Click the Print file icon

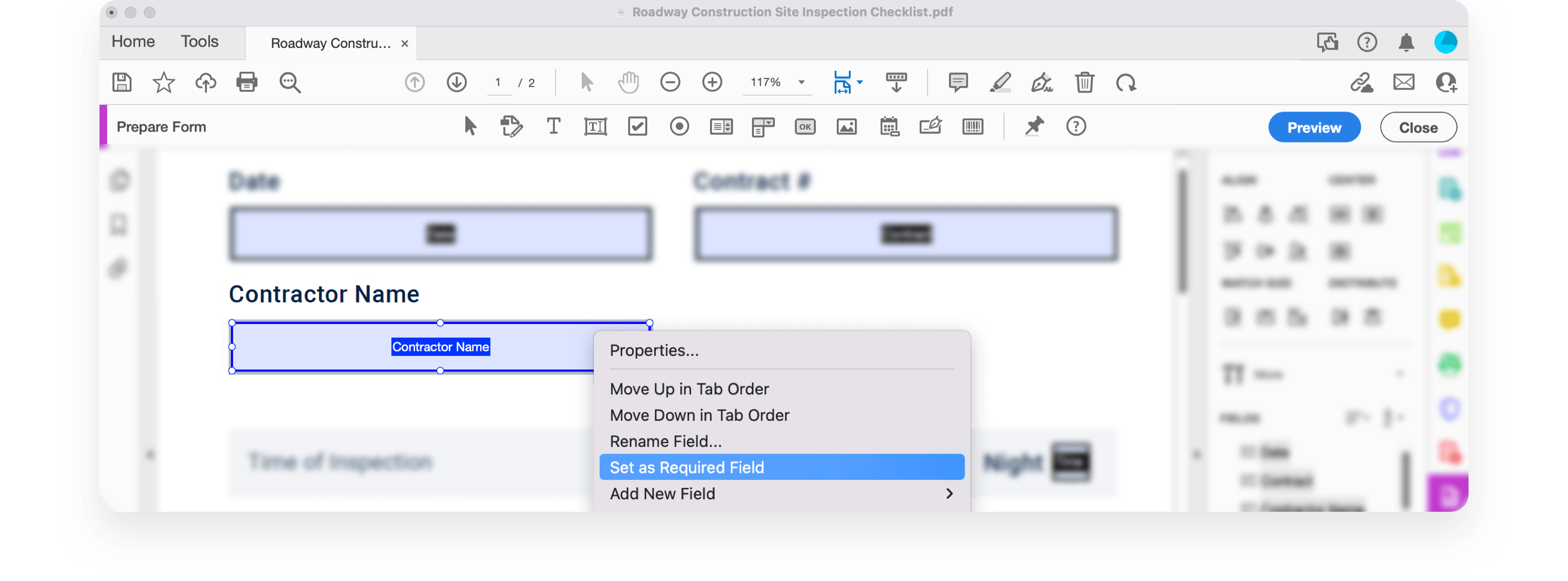(x=247, y=82)
